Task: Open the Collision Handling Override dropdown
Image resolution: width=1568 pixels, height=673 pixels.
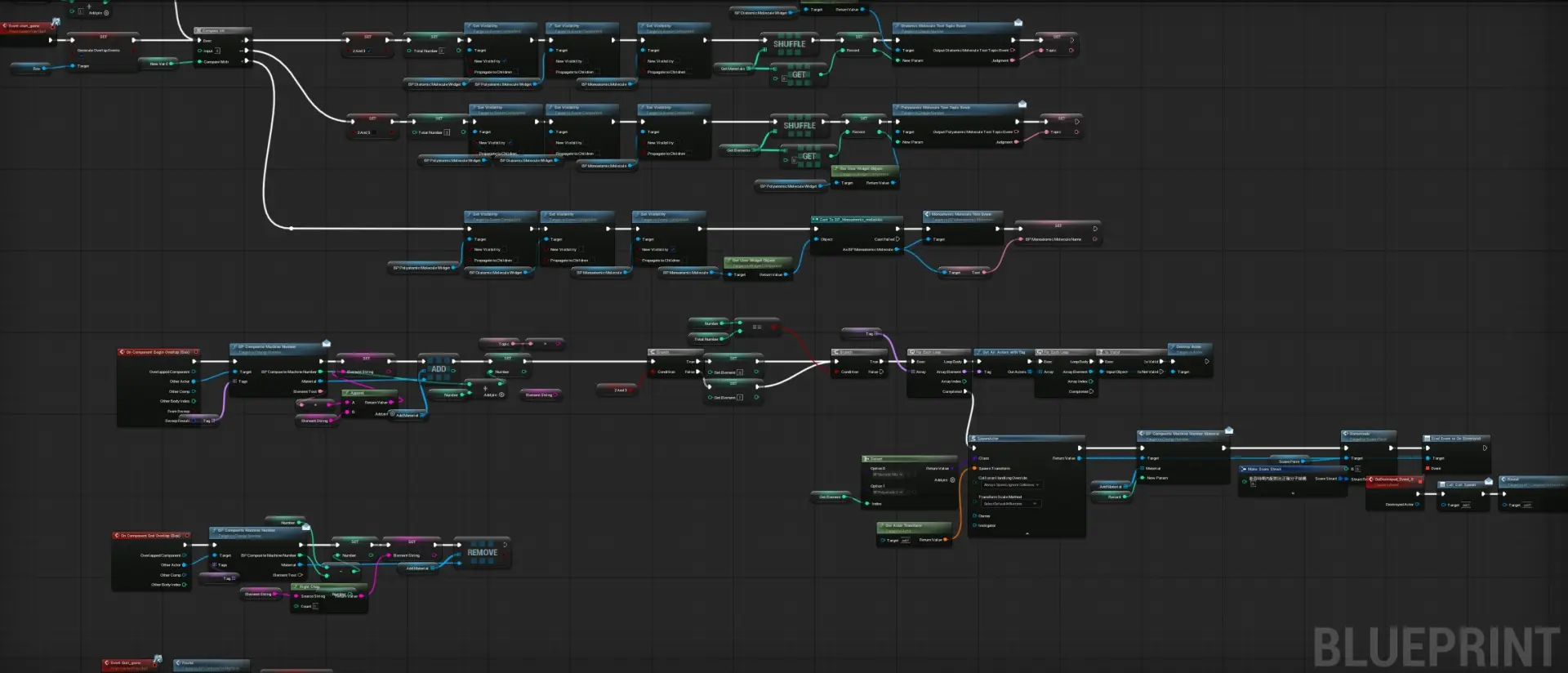Action: (1010, 485)
